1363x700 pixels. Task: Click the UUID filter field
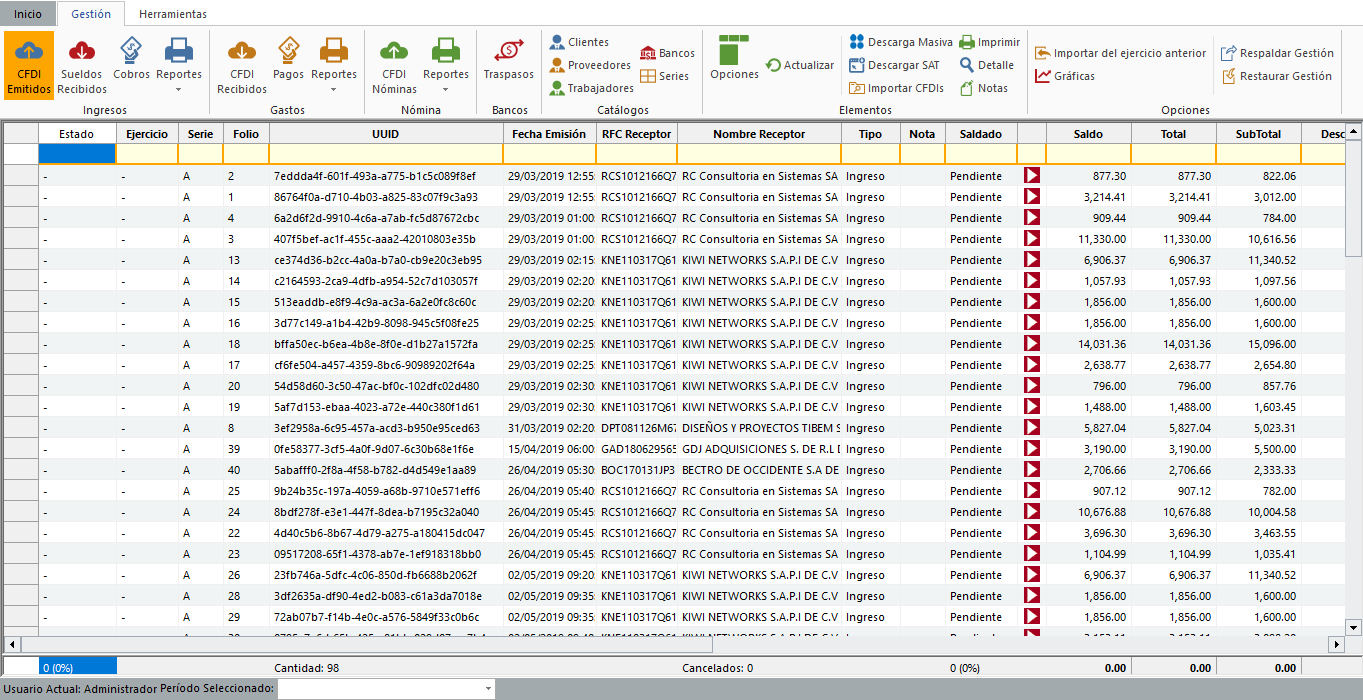coord(386,153)
